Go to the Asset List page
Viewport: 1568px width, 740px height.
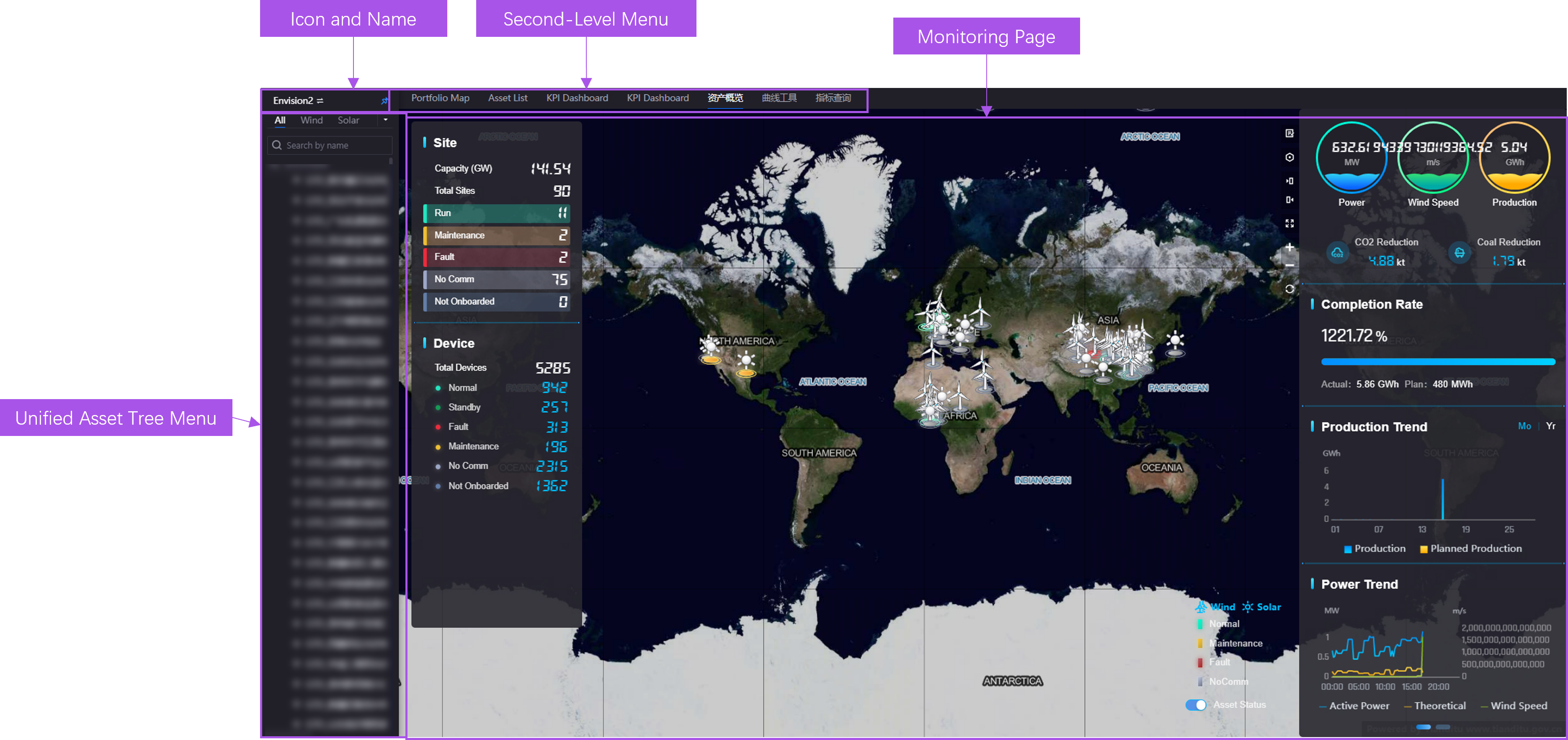pos(508,98)
